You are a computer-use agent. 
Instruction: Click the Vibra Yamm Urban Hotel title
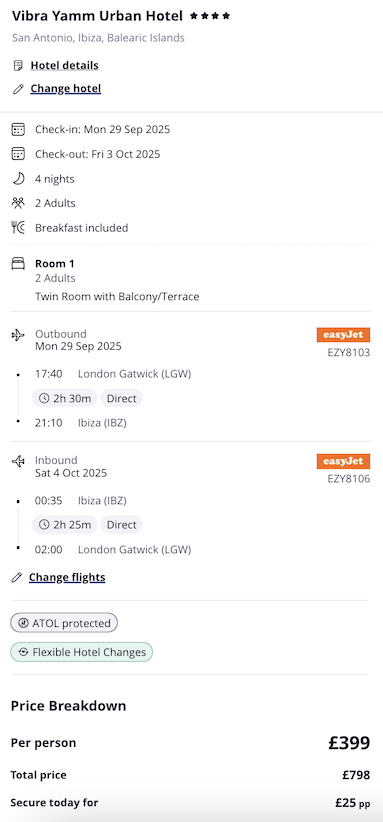[97, 16]
